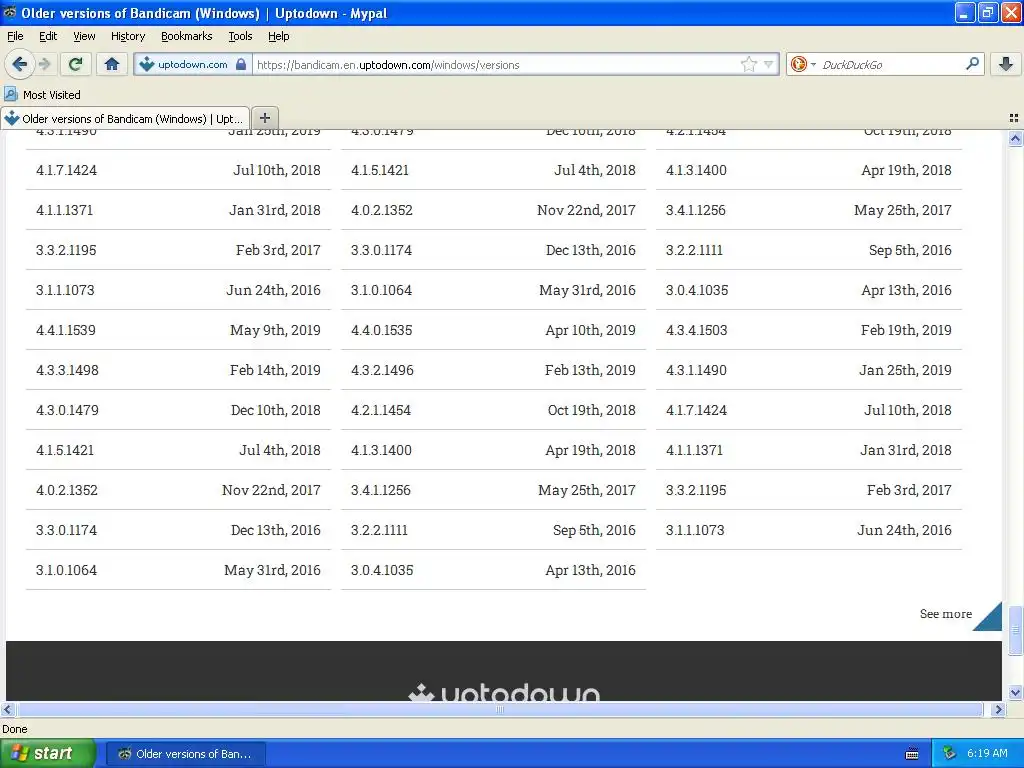
Task: Open the Edit menu
Action: (x=48, y=36)
